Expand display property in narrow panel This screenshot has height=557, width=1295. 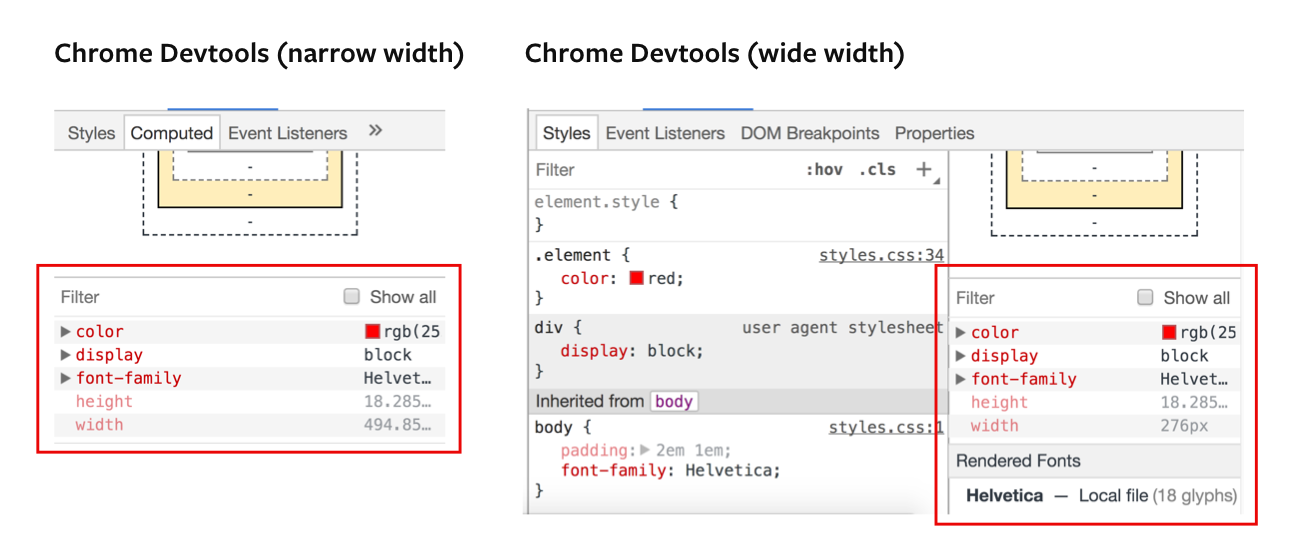coord(66,355)
